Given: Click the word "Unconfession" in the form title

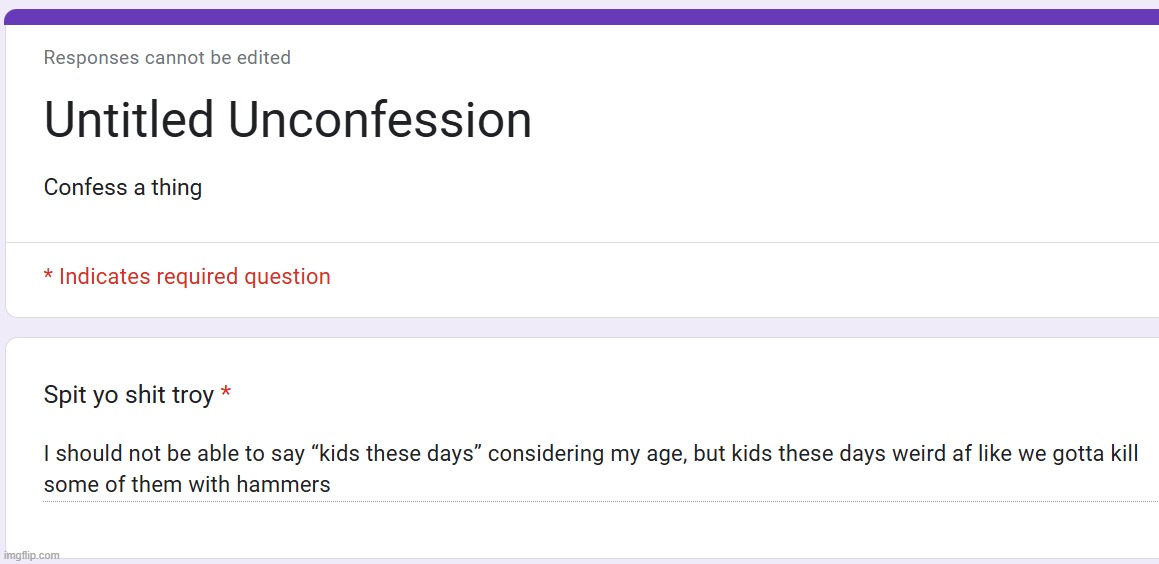Looking at the screenshot, I should point(380,120).
